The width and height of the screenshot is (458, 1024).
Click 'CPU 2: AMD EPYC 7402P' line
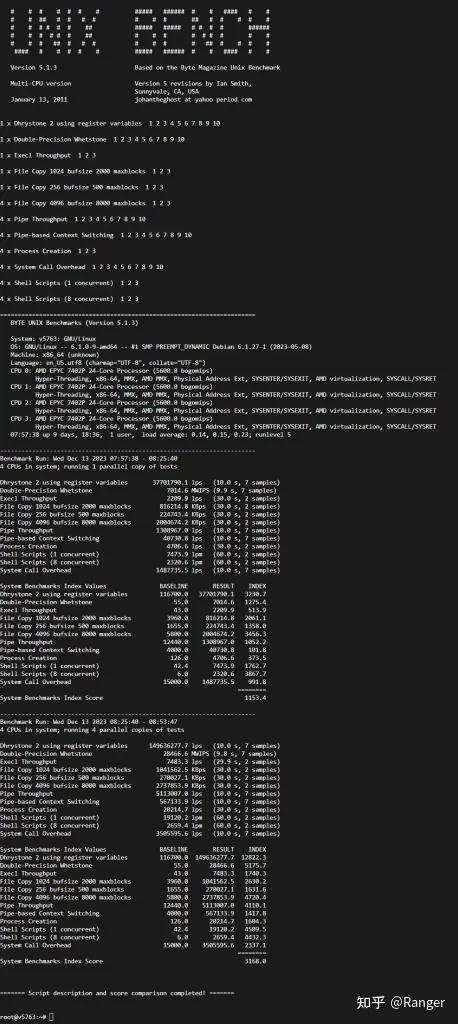pyautogui.click(x=112, y=402)
